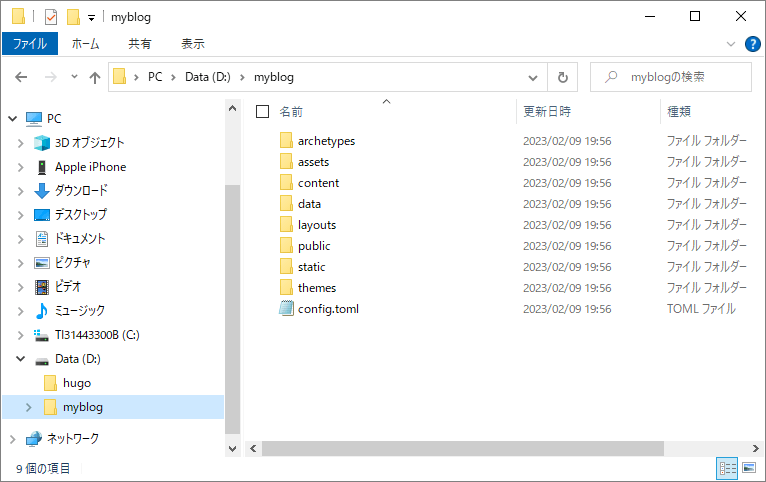Open the Help question mark icon
Viewport: 766px width, 482px height.
pos(753,44)
